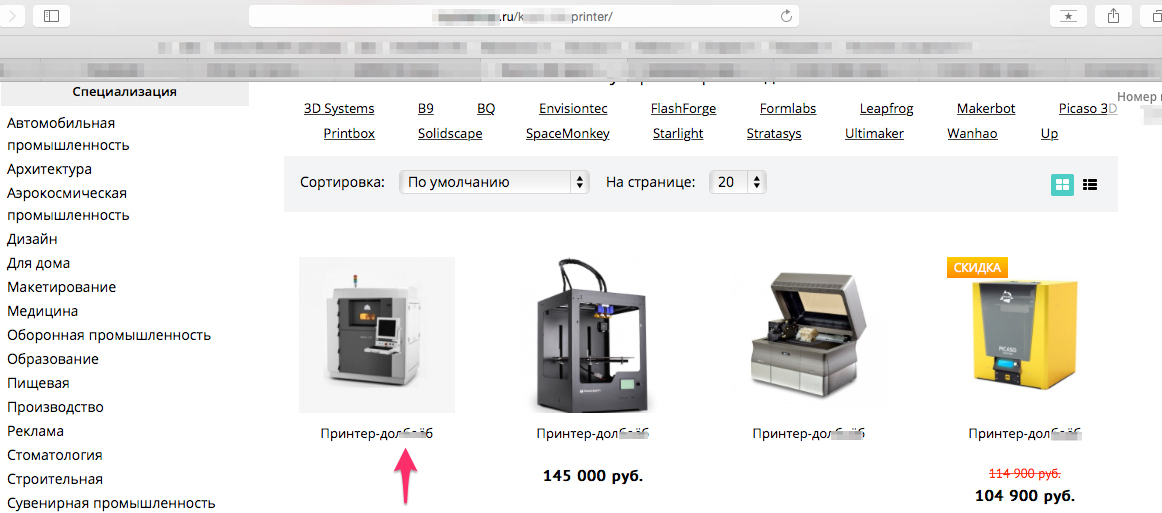The height and width of the screenshot is (513, 1162).
Task: Select Производство in the sidebar
Action: 55,408
